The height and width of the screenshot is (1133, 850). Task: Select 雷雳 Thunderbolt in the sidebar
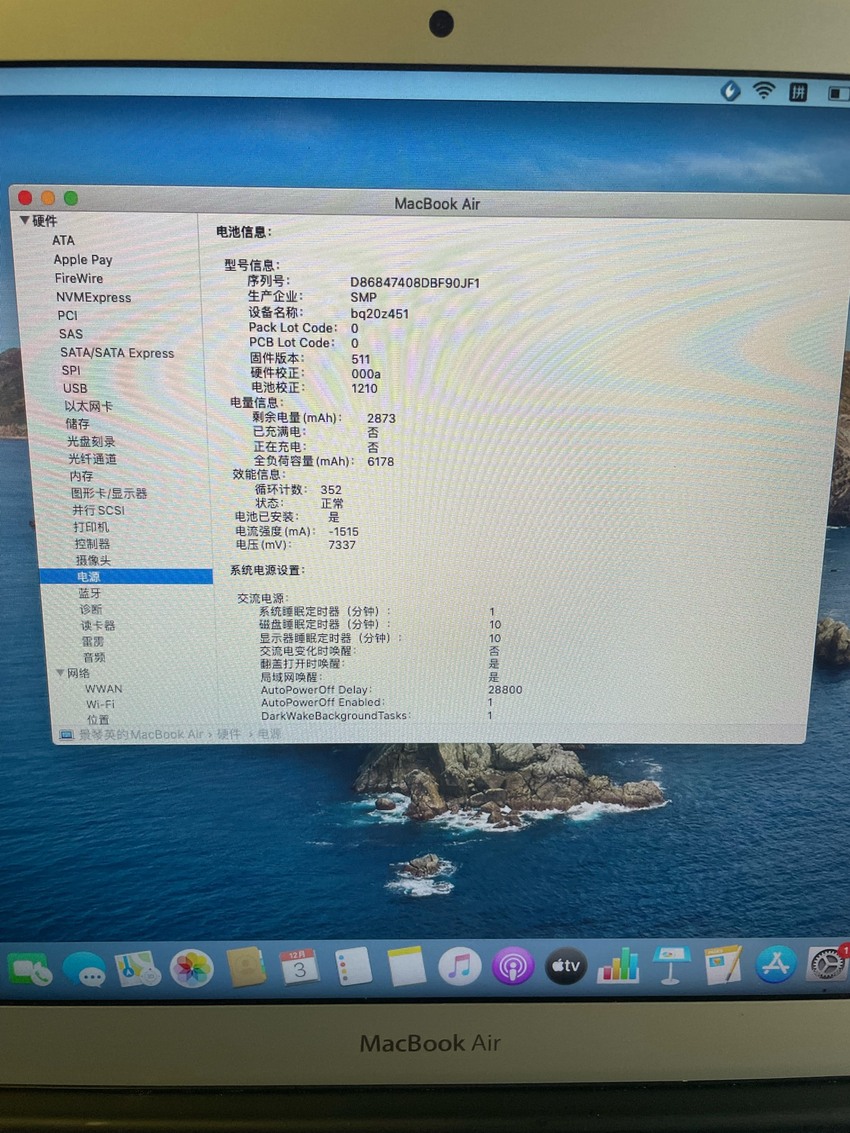click(x=93, y=642)
